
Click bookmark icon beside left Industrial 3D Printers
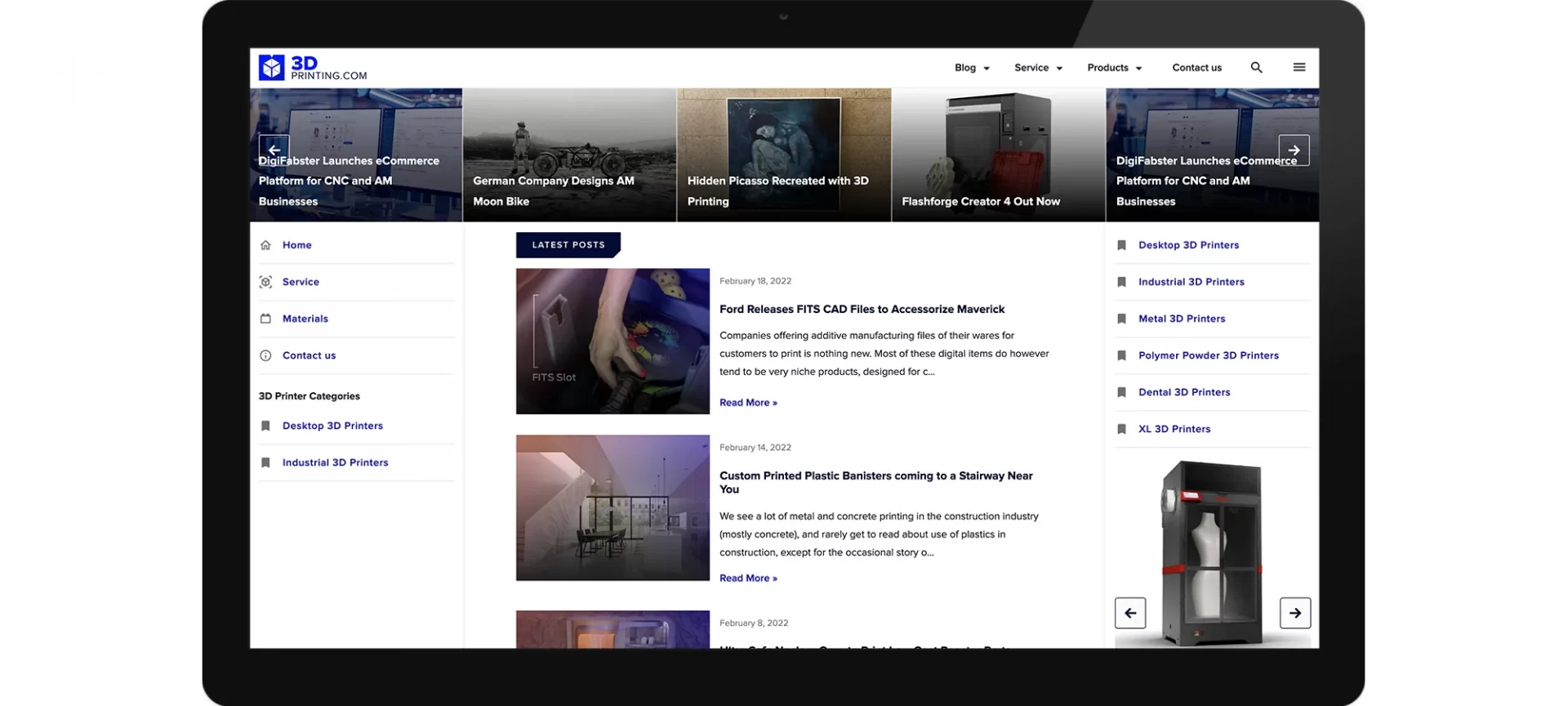pyautogui.click(x=265, y=462)
